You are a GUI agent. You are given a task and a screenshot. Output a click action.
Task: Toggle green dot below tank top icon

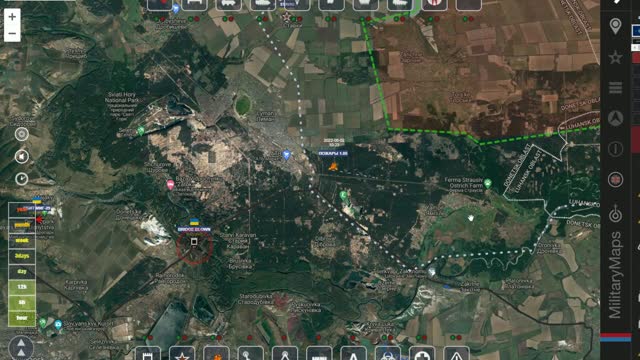(x=259, y=19)
